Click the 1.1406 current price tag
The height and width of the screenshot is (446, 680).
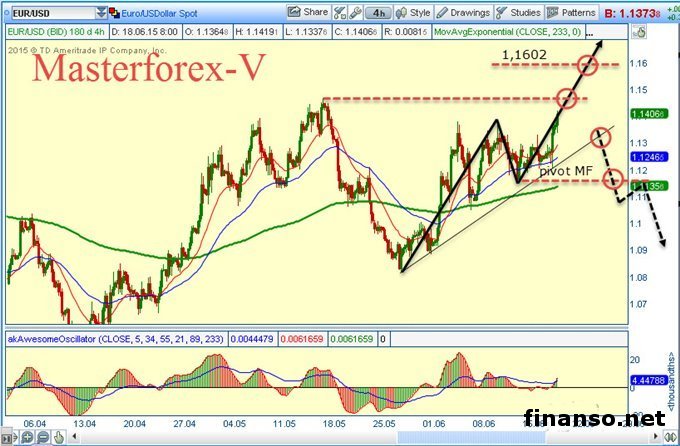(653, 114)
